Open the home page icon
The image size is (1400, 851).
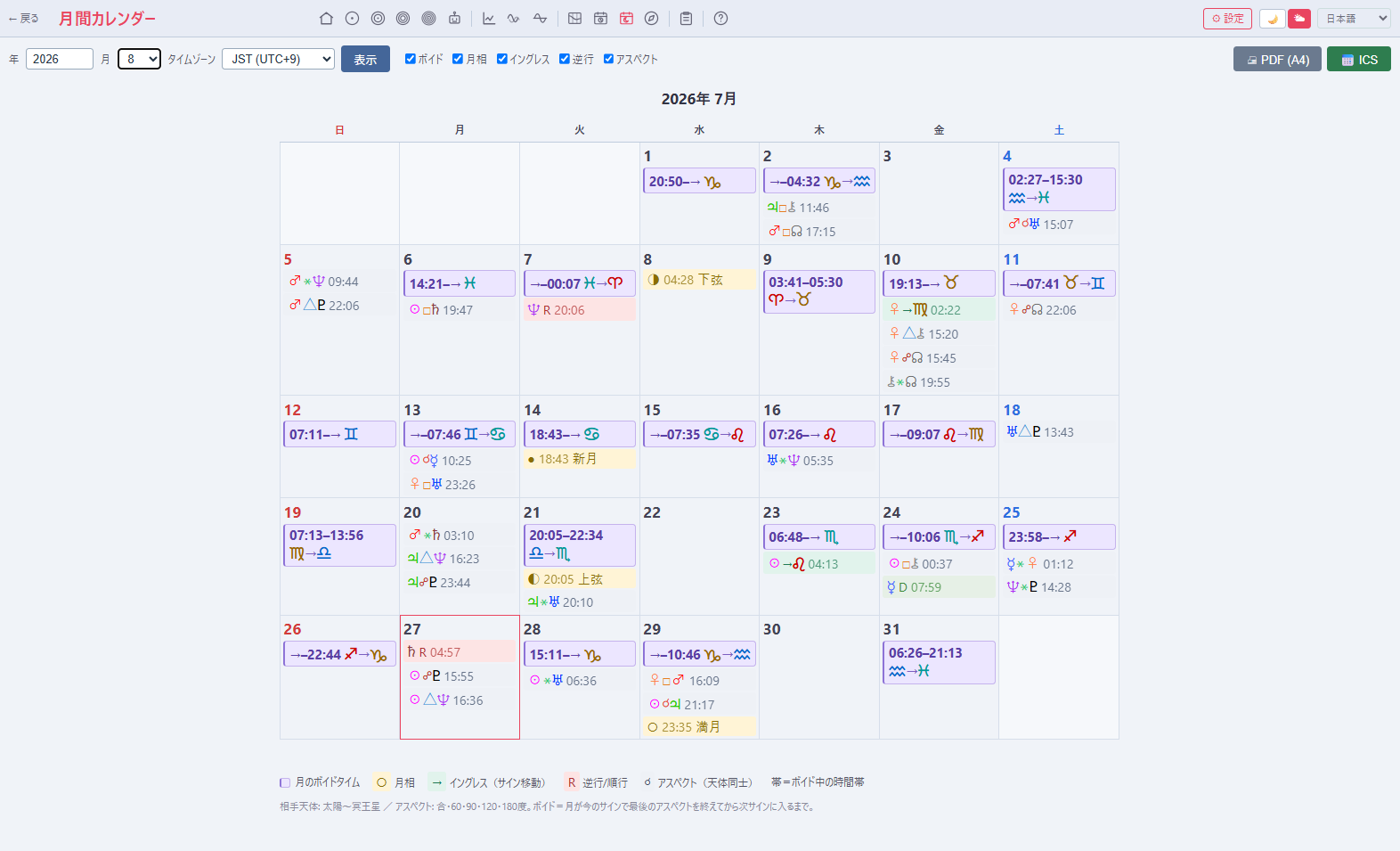(x=326, y=19)
